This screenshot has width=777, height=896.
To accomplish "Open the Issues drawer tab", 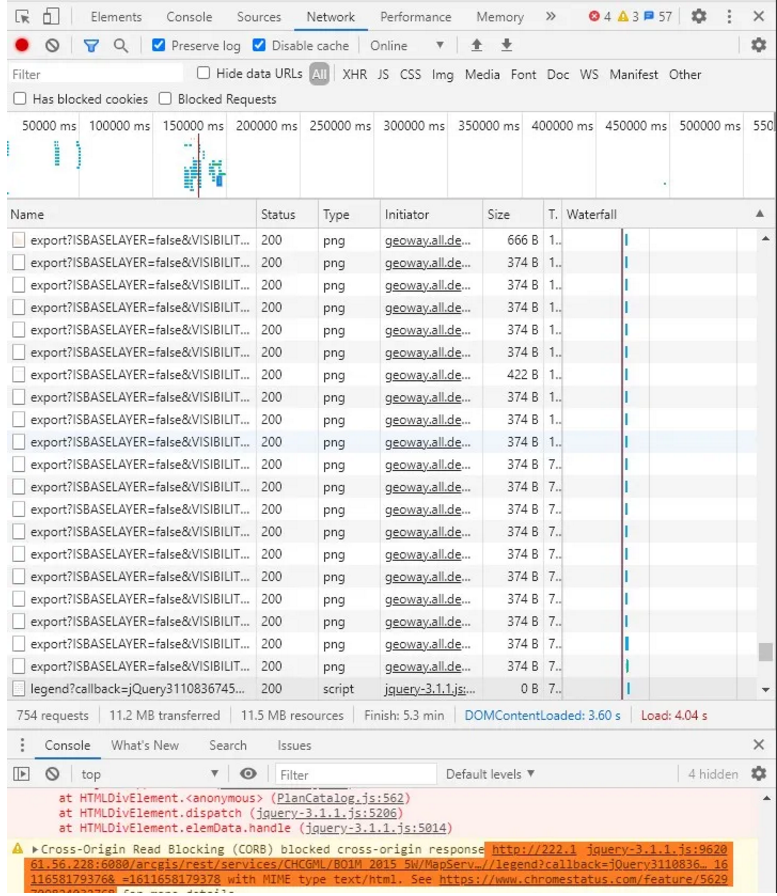I will (x=294, y=745).
